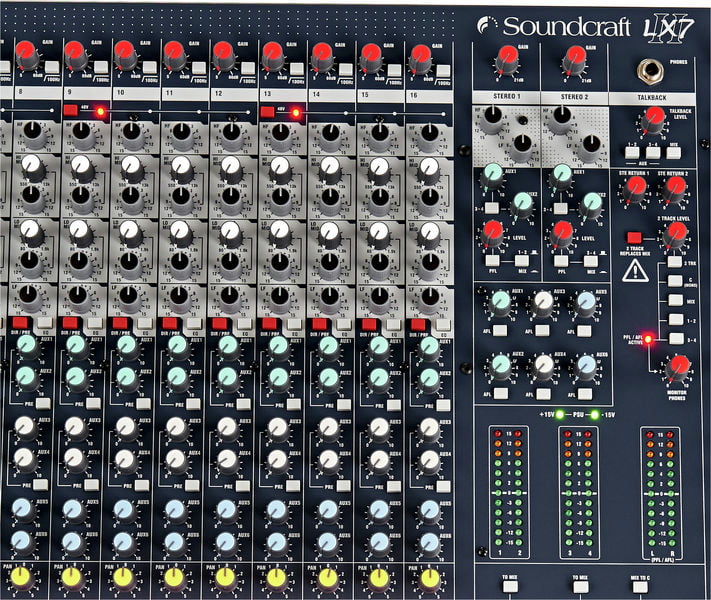
Task: Select the MIX monitor source button
Action: (676, 300)
